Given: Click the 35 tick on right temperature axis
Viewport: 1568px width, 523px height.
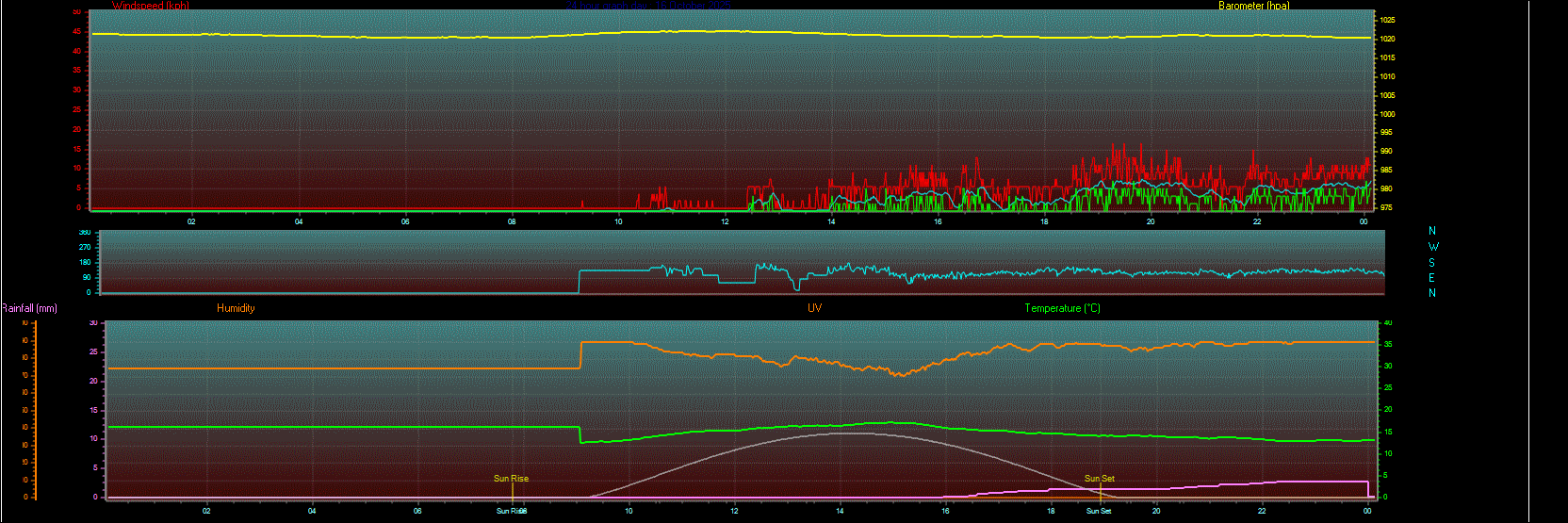Looking at the screenshot, I should 1388,345.
